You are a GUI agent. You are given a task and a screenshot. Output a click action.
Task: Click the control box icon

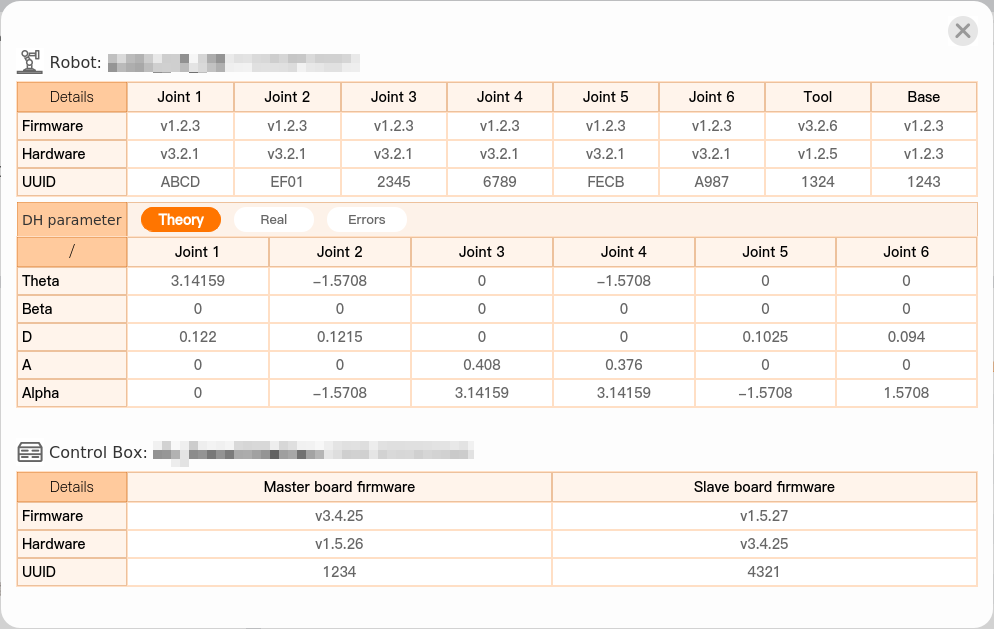30,452
